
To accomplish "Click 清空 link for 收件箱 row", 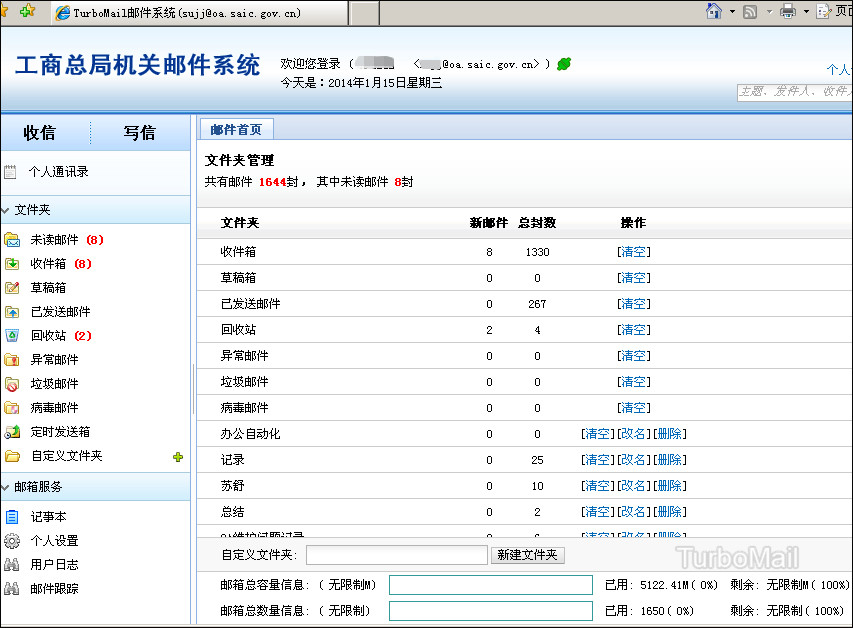I will [633, 252].
